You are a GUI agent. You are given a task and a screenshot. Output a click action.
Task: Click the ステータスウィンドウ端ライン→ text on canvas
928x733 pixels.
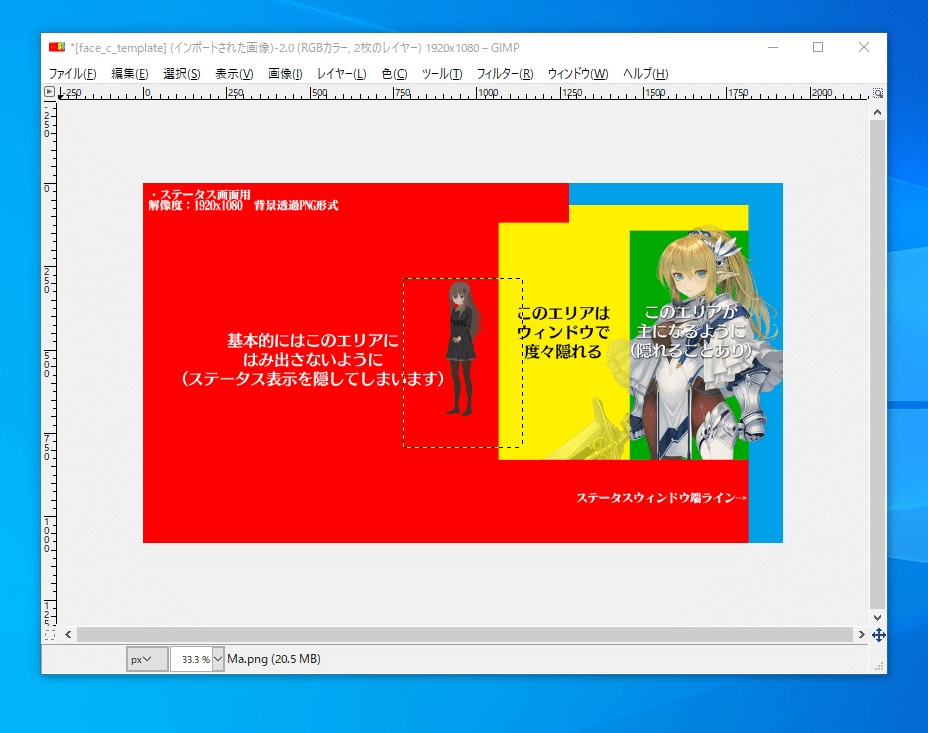click(x=661, y=498)
